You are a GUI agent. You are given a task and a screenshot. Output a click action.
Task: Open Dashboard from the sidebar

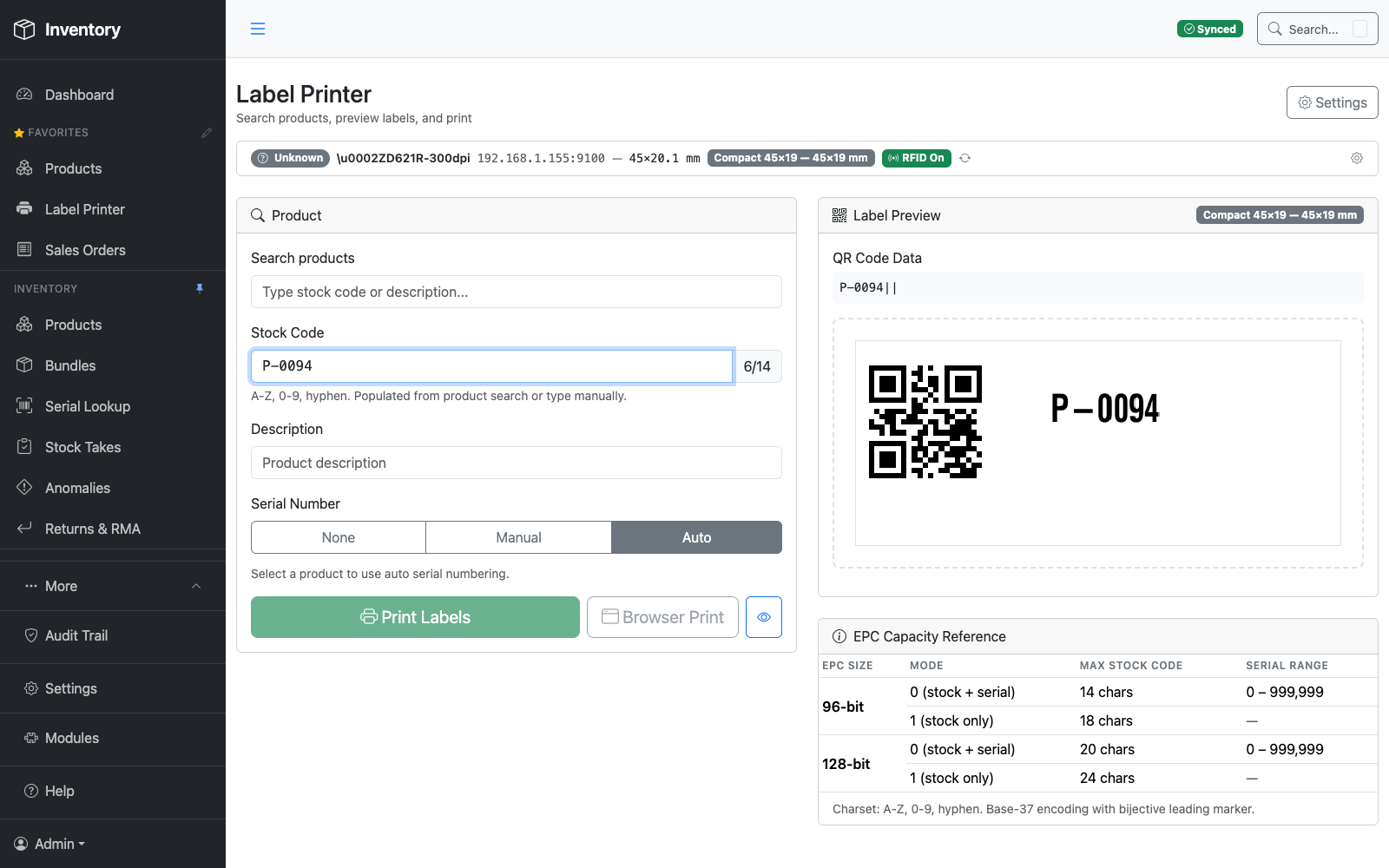(x=113, y=95)
